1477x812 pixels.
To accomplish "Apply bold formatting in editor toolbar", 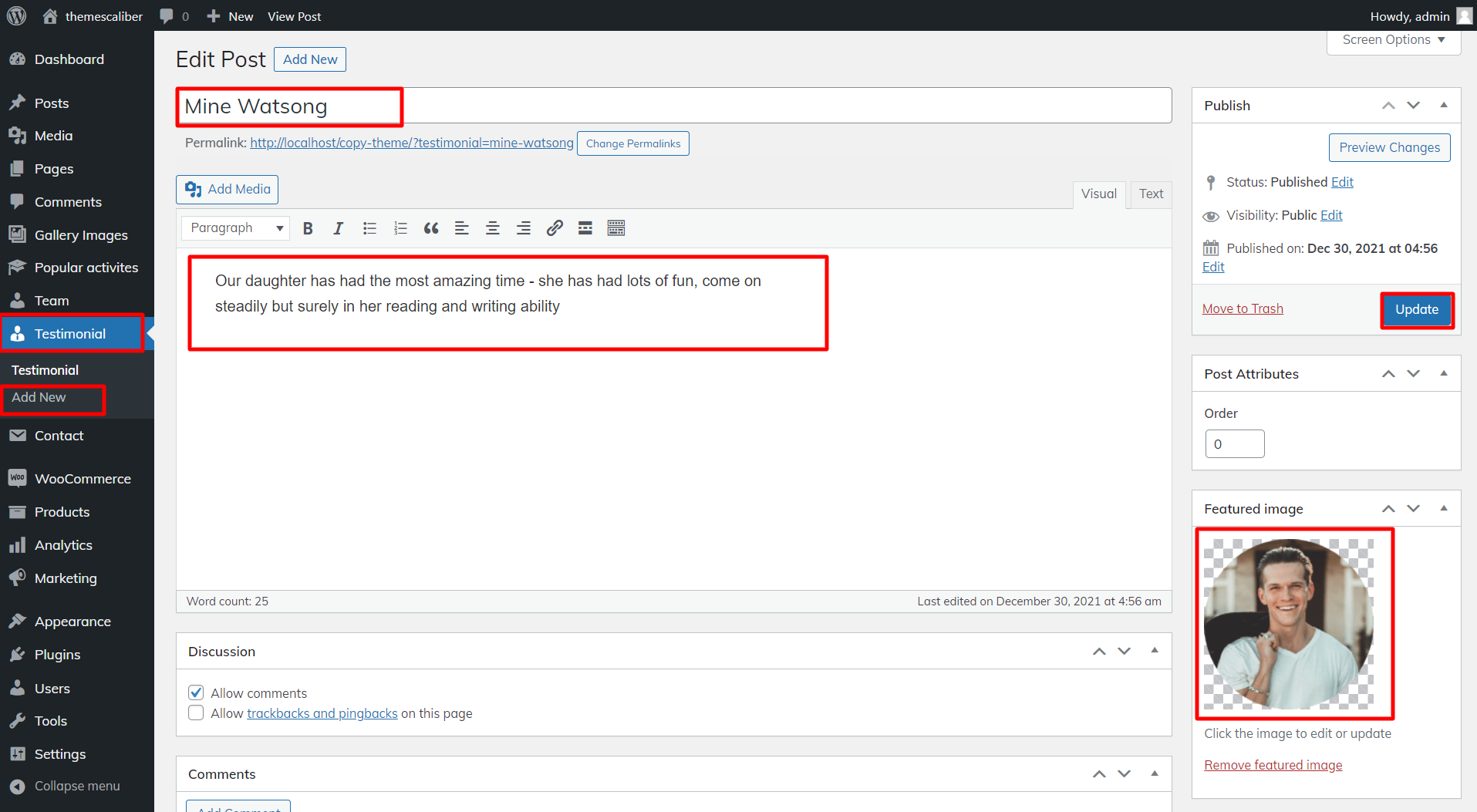I will click(x=308, y=228).
